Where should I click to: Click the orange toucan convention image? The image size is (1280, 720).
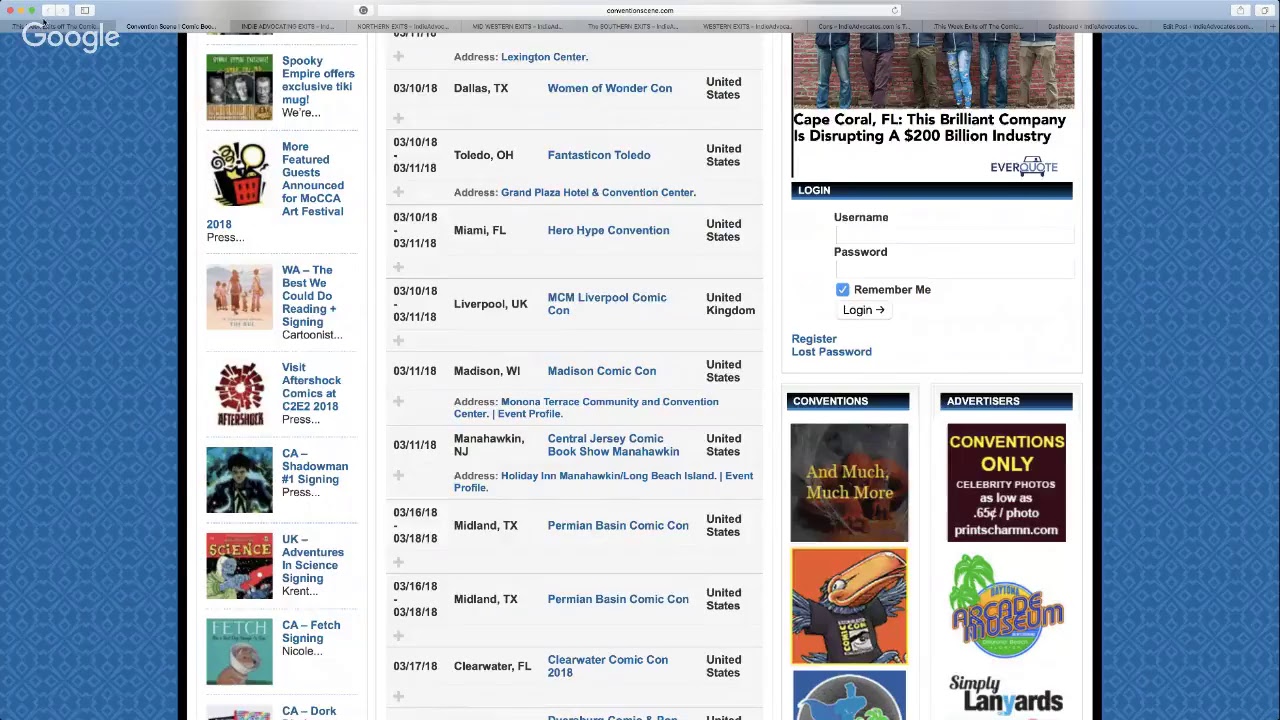coord(849,606)
